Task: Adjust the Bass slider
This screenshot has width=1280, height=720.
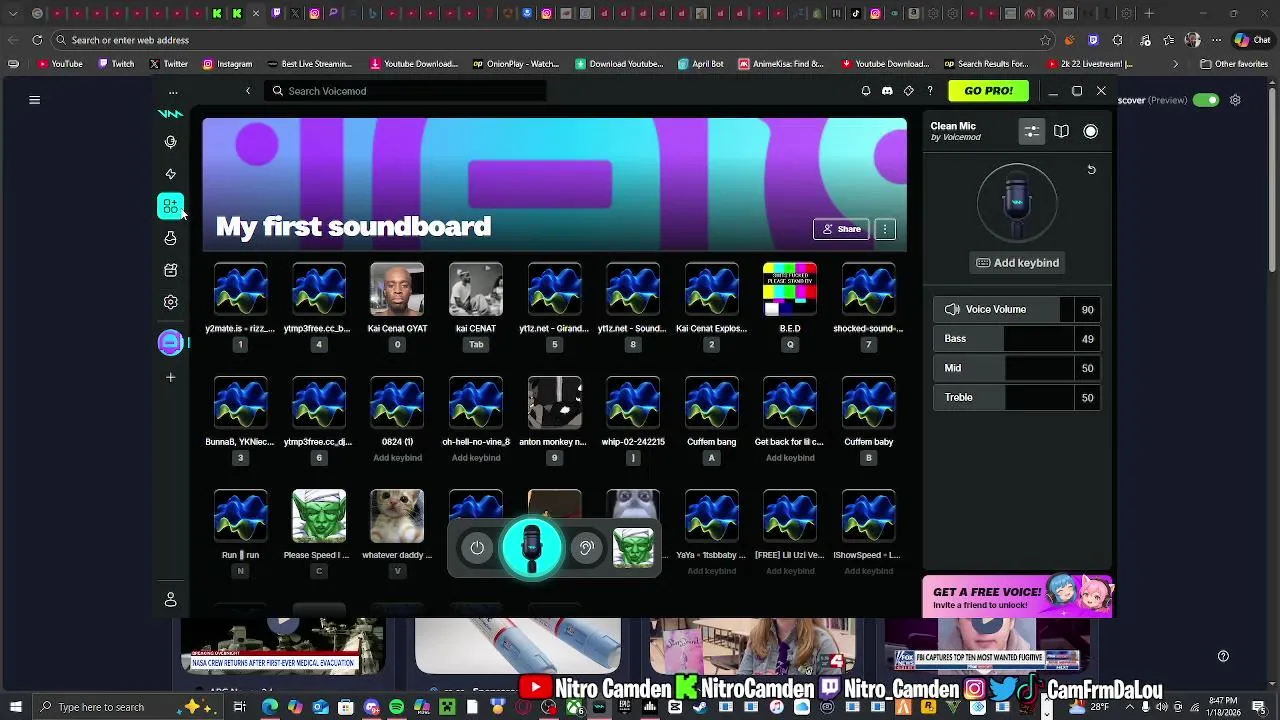Action: [1017, 339]
